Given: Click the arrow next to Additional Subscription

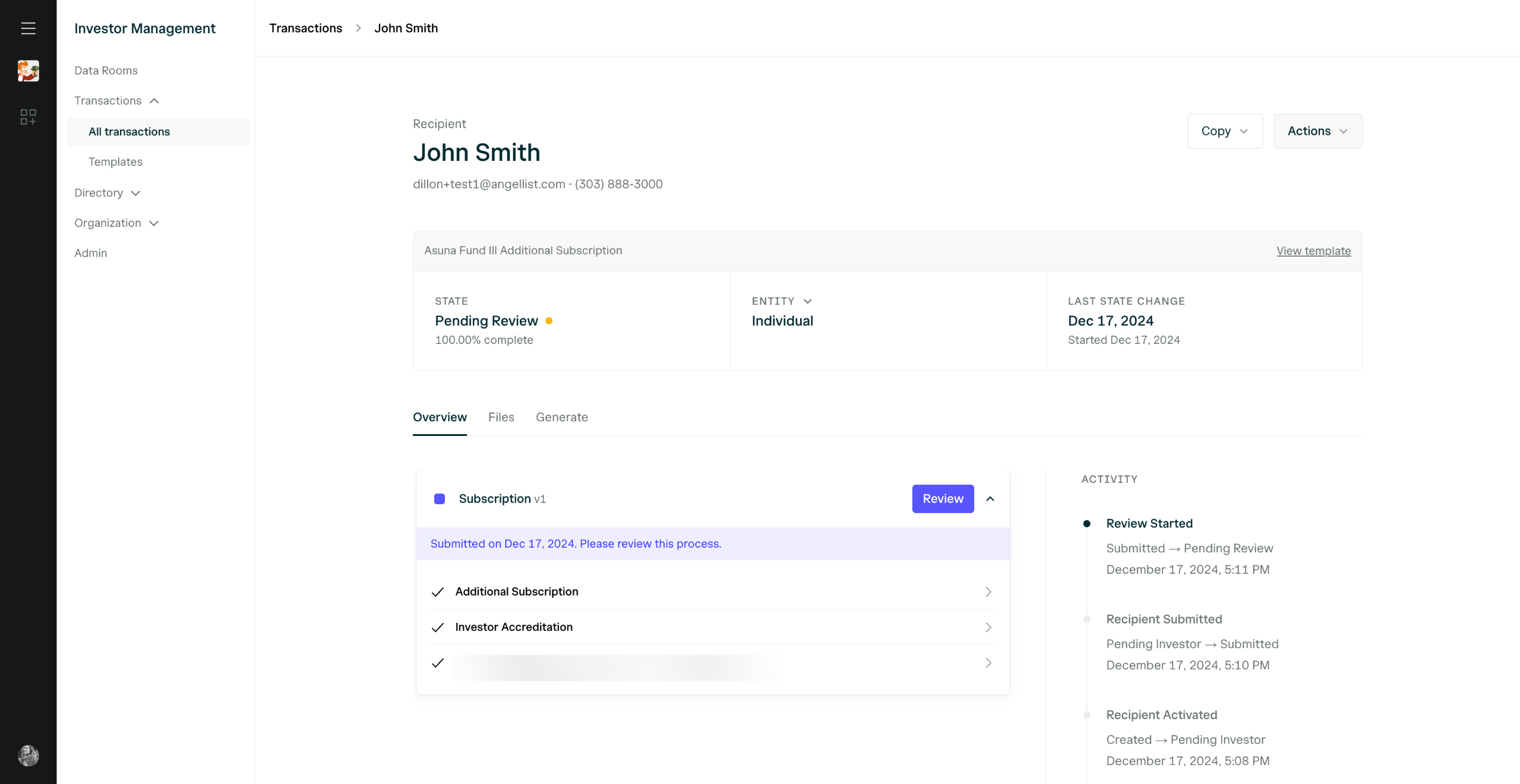Looking at the screenshot, I should tap(988, 592).
